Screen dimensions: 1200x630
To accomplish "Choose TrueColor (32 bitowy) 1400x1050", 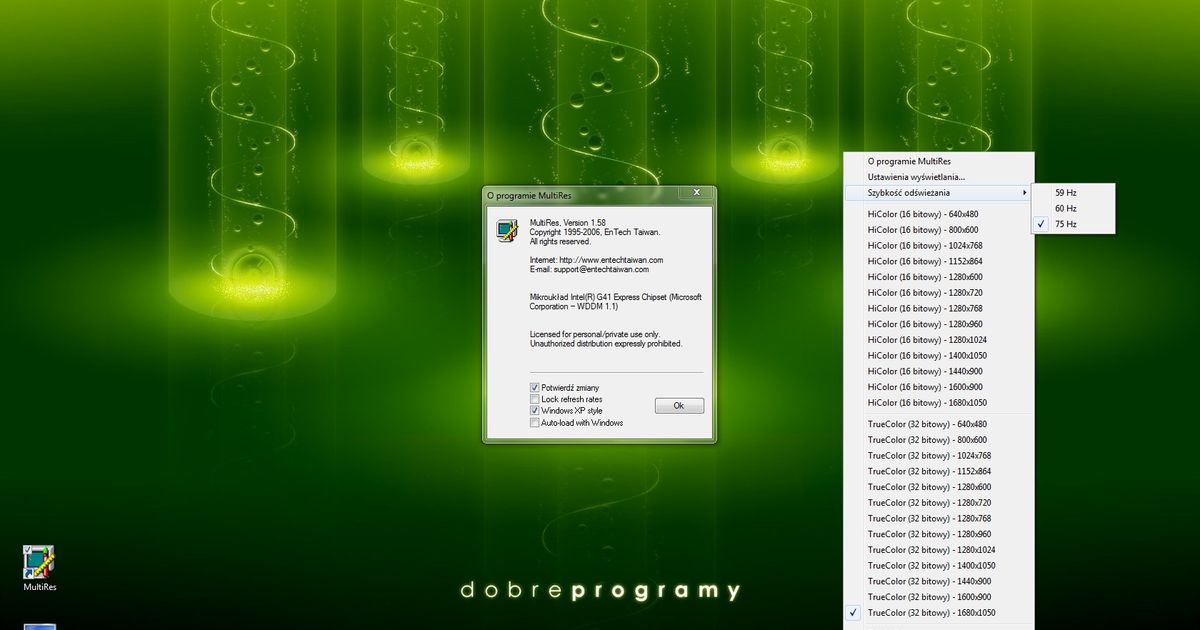I will pyautogui.click(x=939, y=566).
